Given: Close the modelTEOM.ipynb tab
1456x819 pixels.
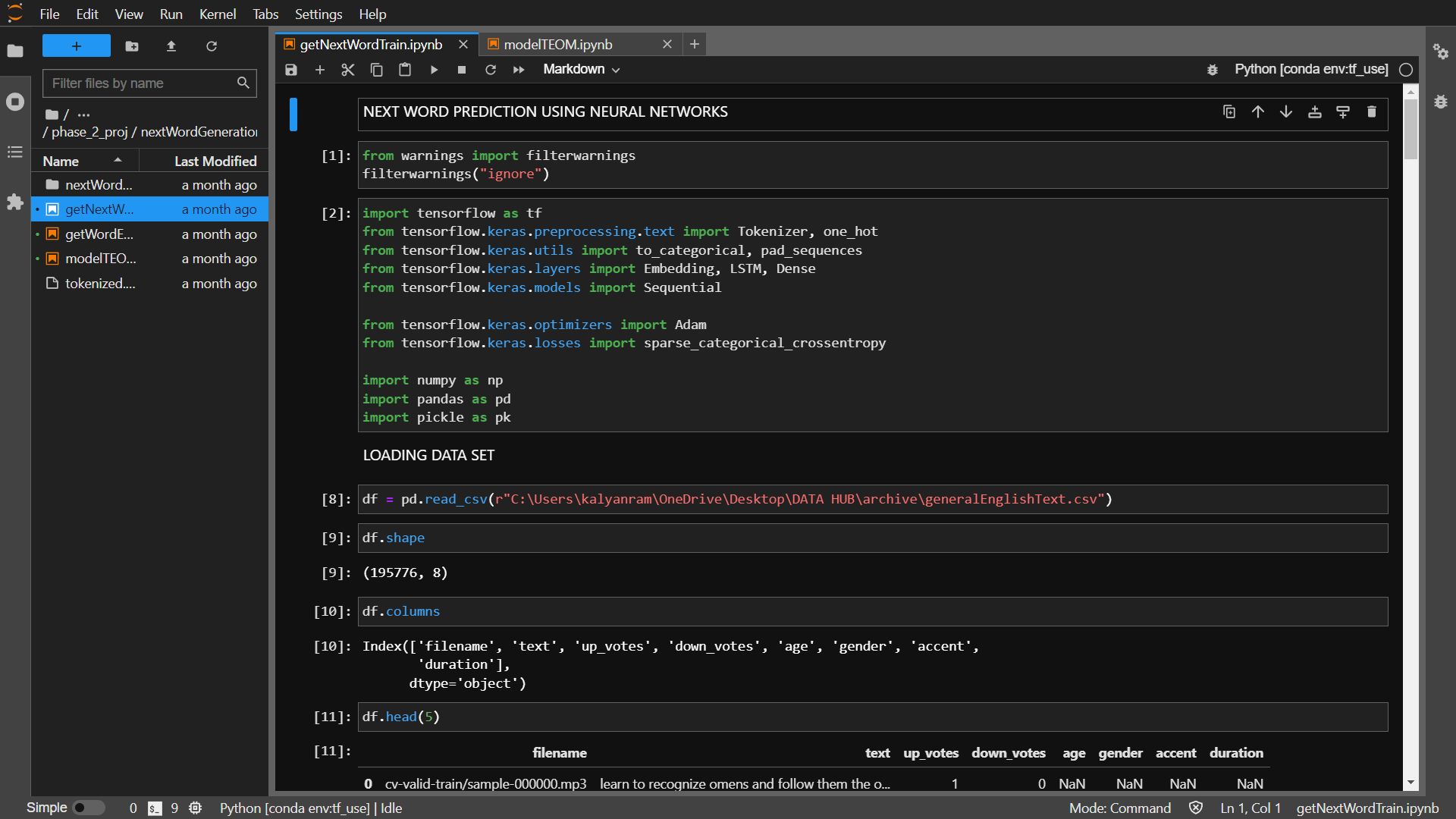Looking at the screenshot, I should point(667,45).
